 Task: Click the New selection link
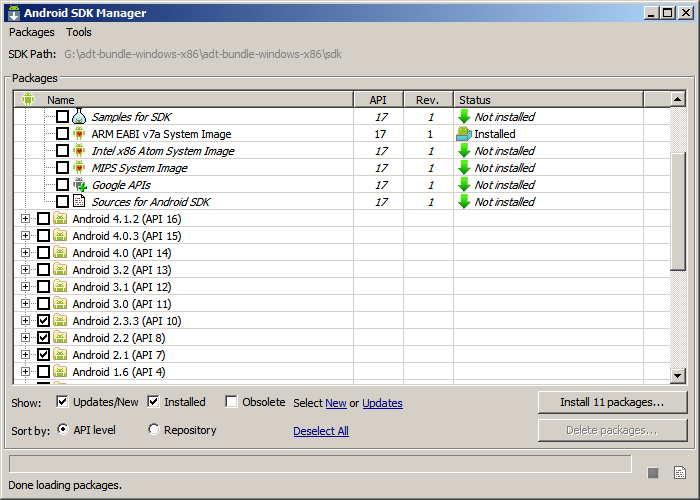point(336,403)
